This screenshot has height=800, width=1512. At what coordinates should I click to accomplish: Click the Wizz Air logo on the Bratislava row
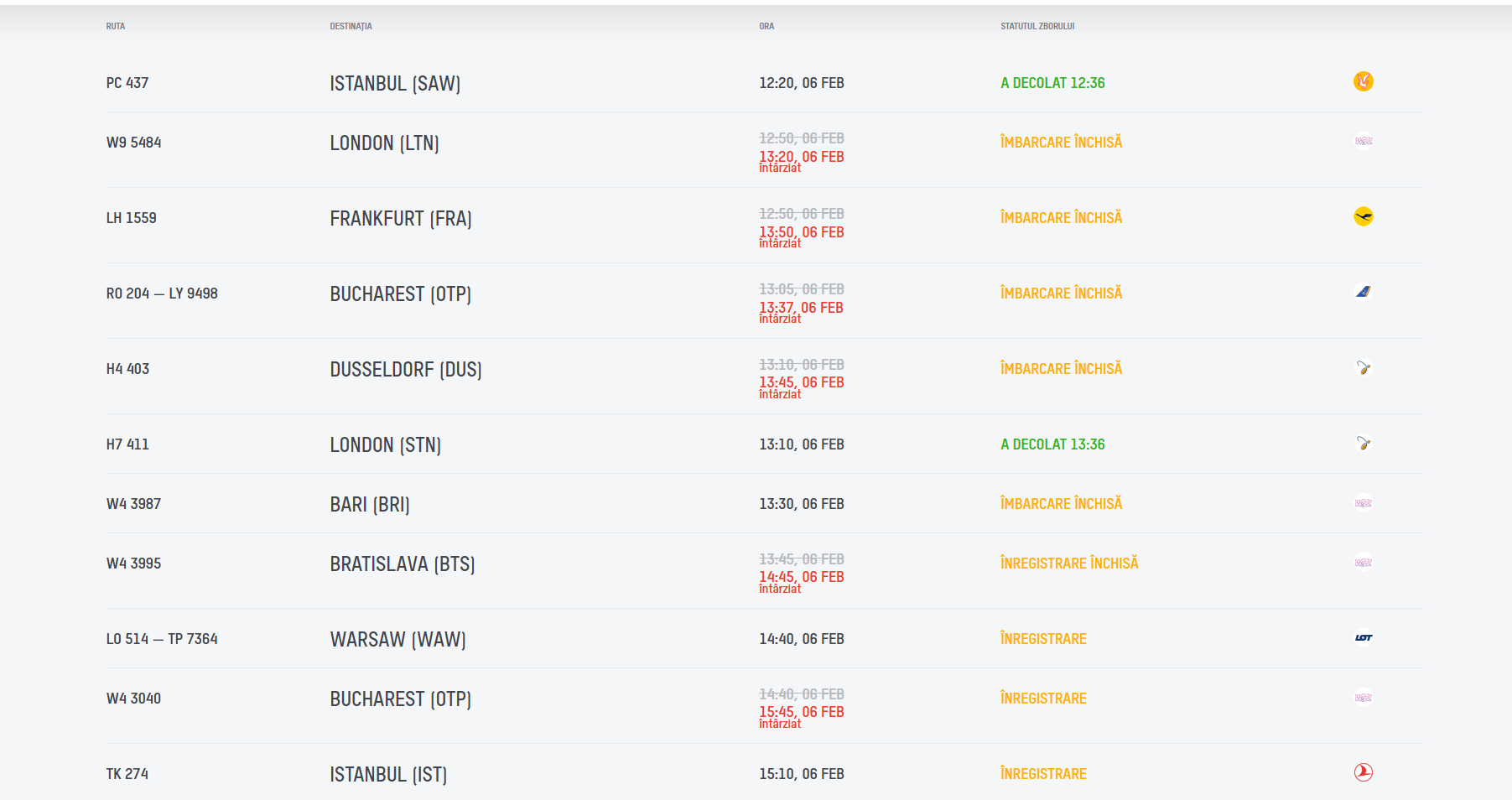[x=1363, y=563]
